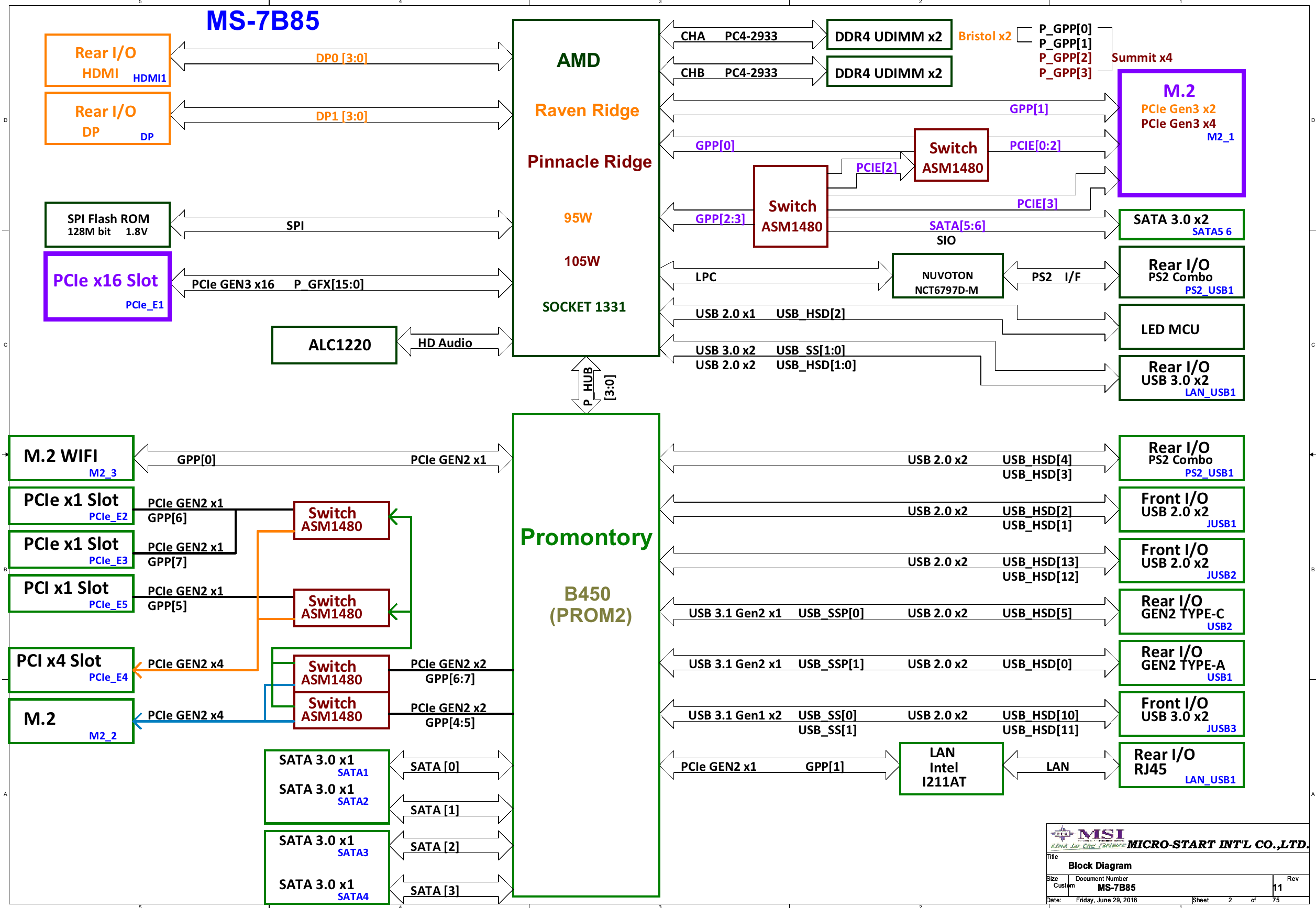Select the M.2 M2_2 block
The image size is (1316, 908).
(71, 722)
